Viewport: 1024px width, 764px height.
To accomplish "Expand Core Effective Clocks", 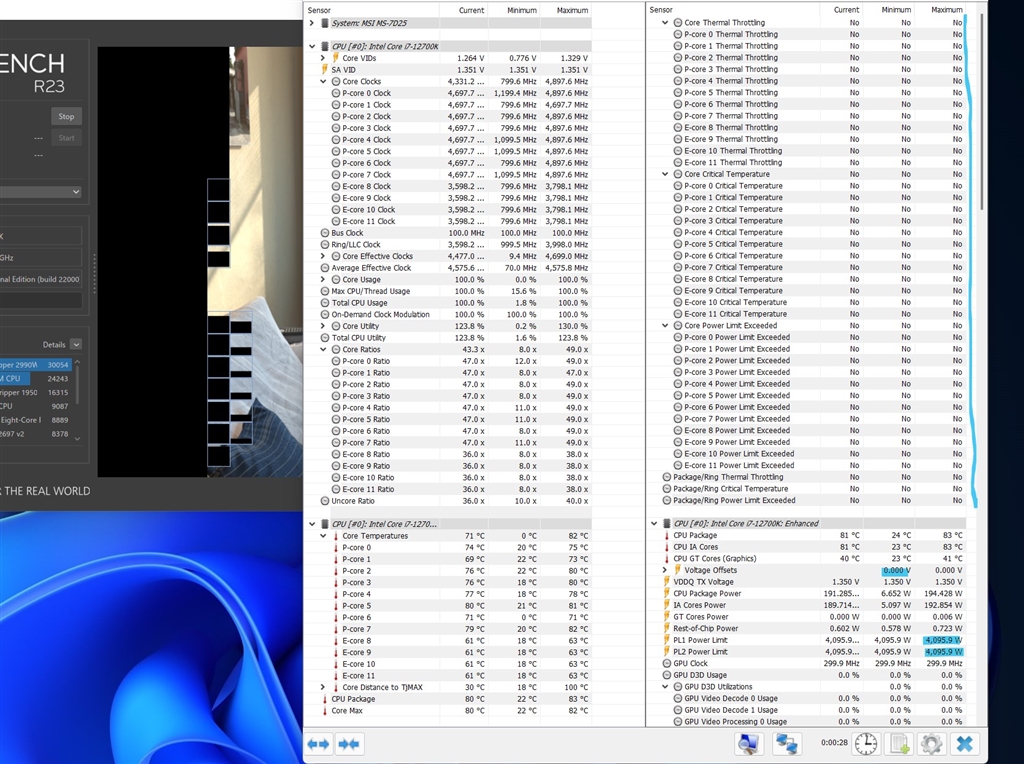I will 323,256.
